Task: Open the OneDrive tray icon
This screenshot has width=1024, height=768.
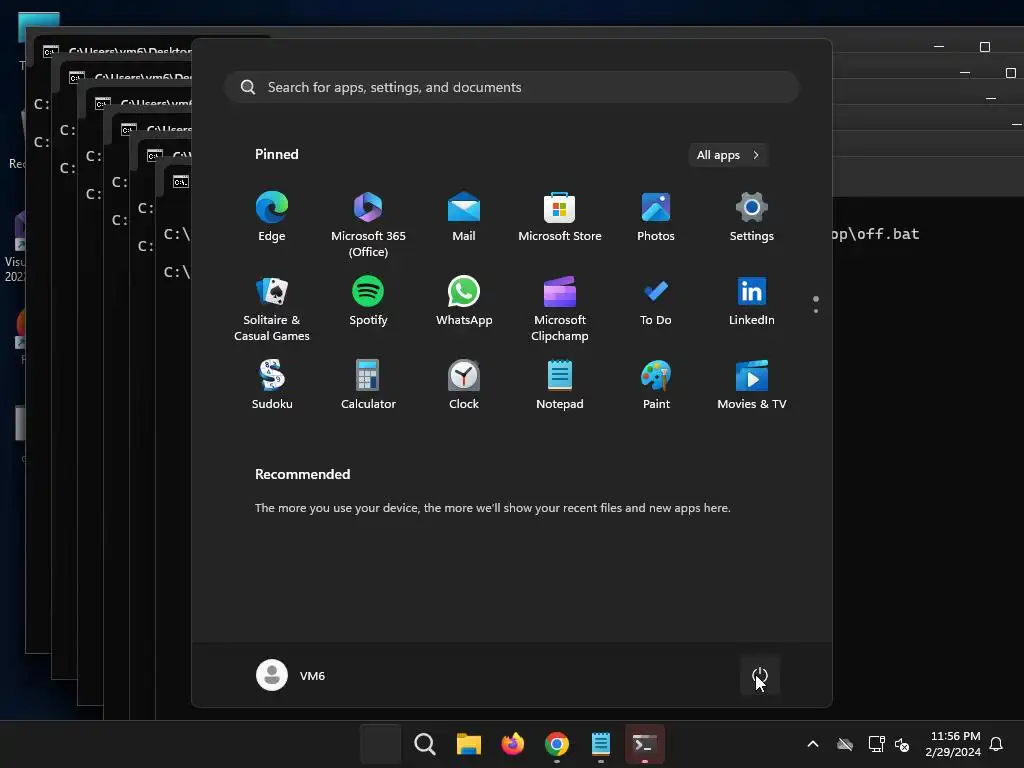Action: point(845,744)
